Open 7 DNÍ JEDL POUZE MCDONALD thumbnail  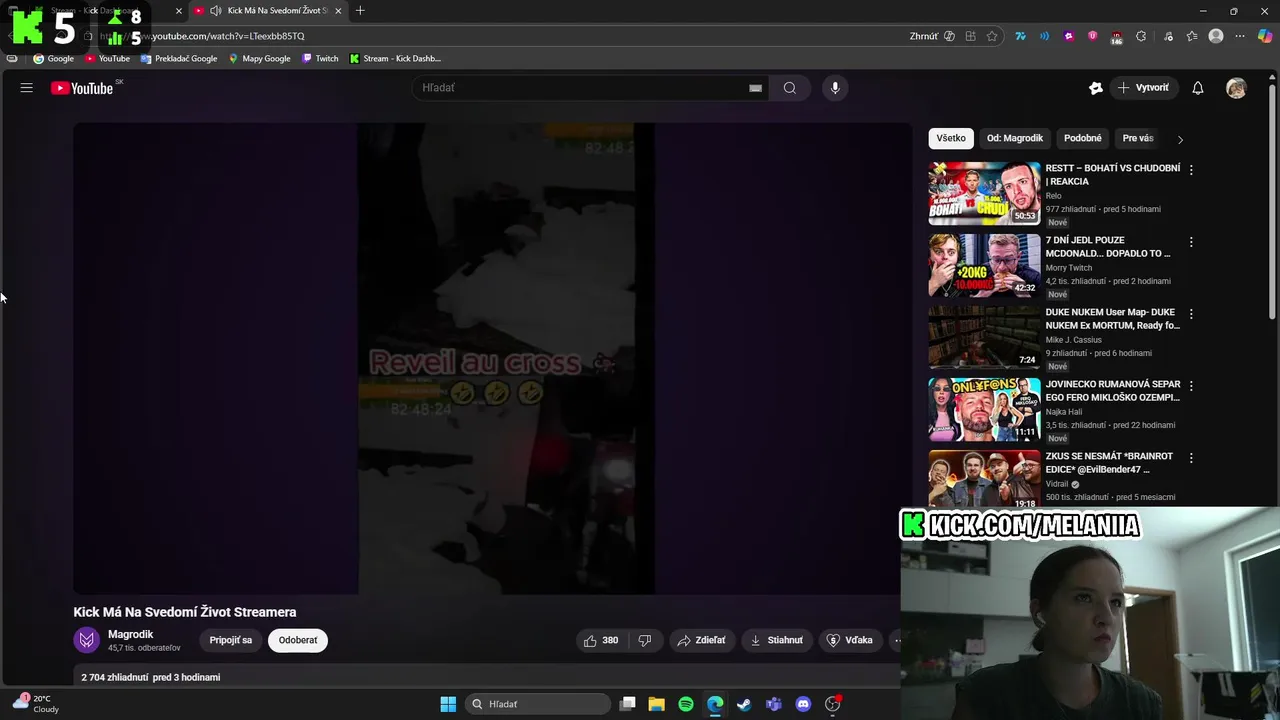(x=984, y=265)
